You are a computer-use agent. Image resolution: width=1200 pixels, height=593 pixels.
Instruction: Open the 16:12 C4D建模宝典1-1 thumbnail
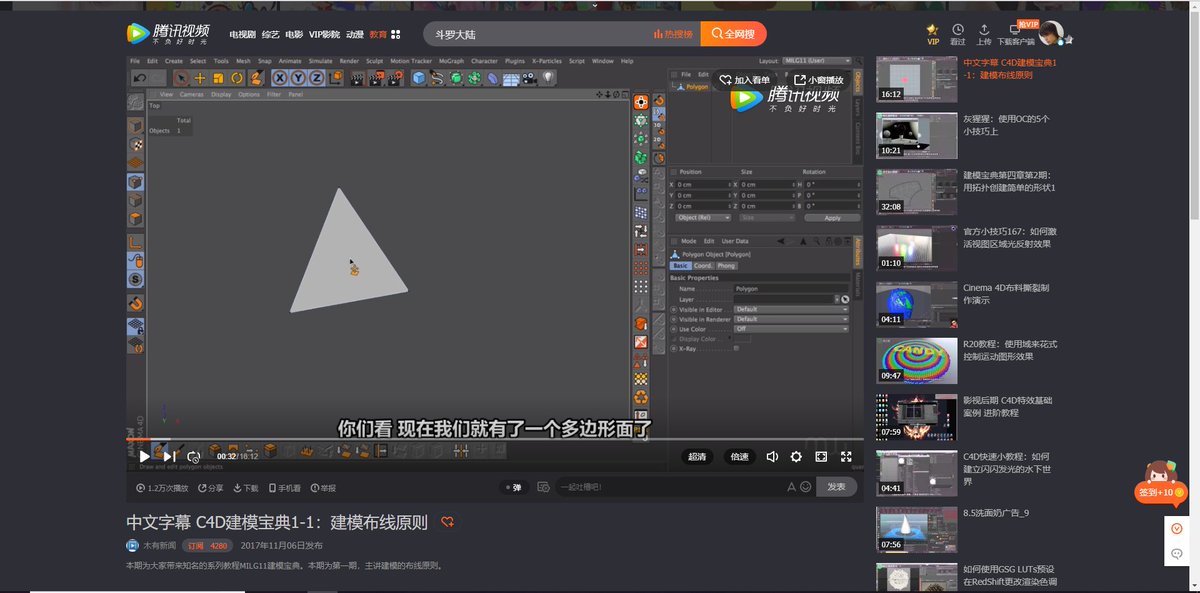pyautogui.click(x=917, y=79)
